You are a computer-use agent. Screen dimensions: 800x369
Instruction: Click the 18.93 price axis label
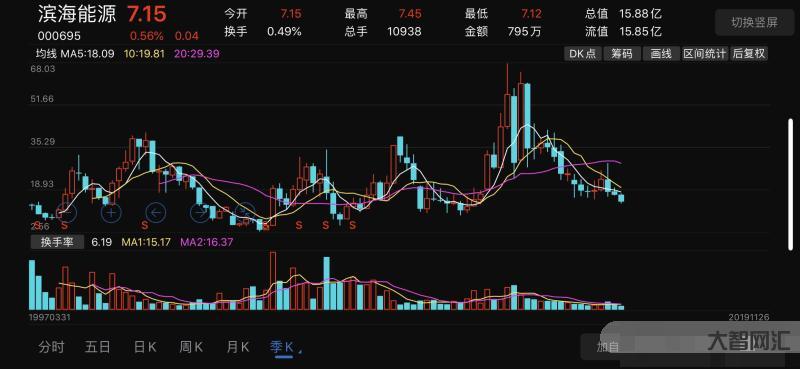click(x=42, y=184)
